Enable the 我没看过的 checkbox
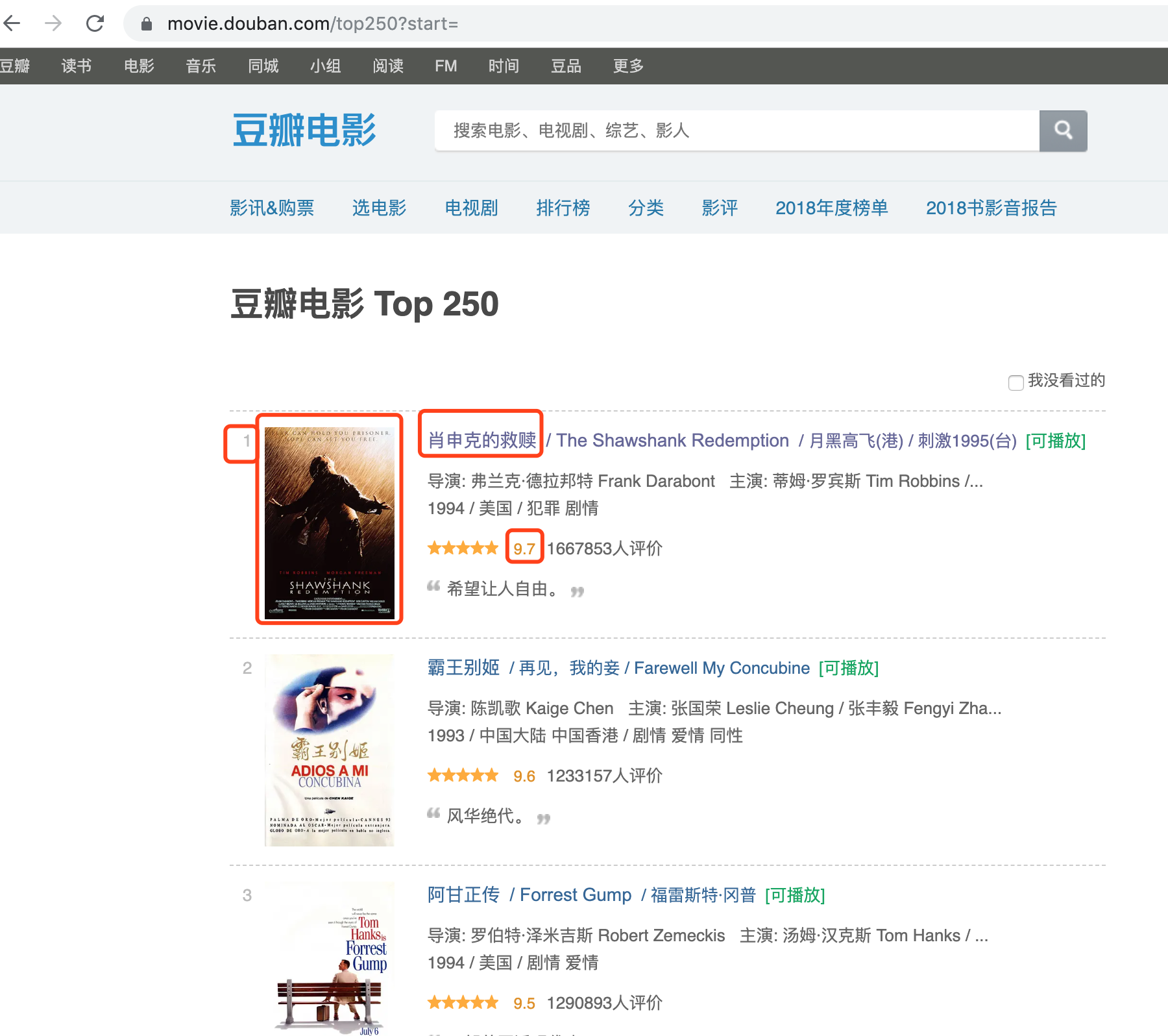1168x1036 pixels. tap(1016, 382)
